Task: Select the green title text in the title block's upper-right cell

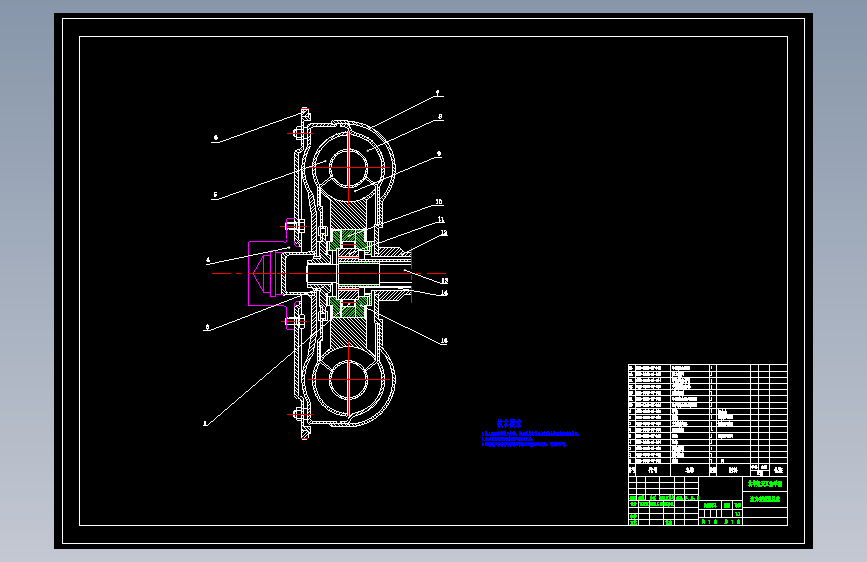Action: (765, 484)
